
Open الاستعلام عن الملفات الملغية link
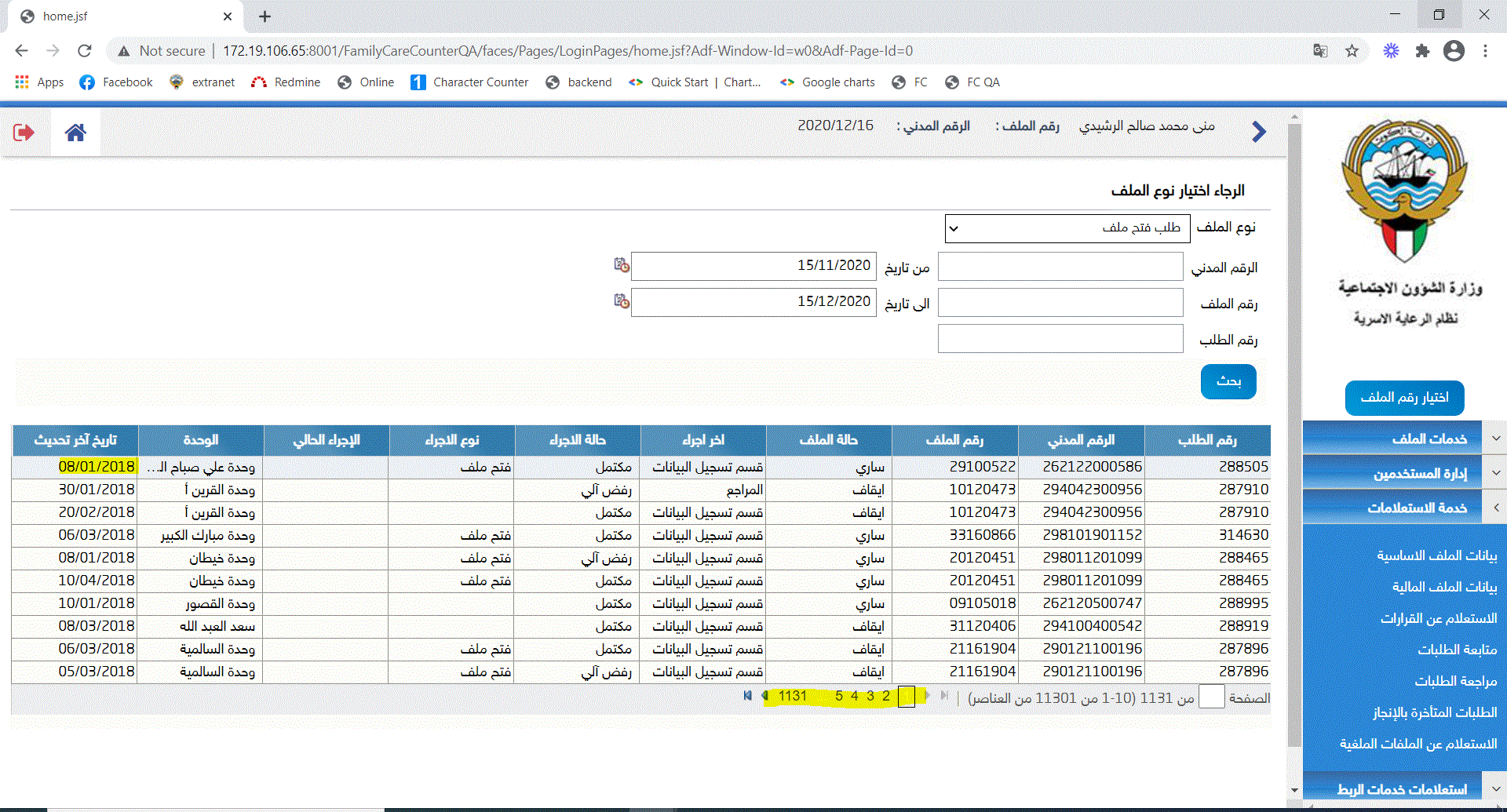(1418, 744)
